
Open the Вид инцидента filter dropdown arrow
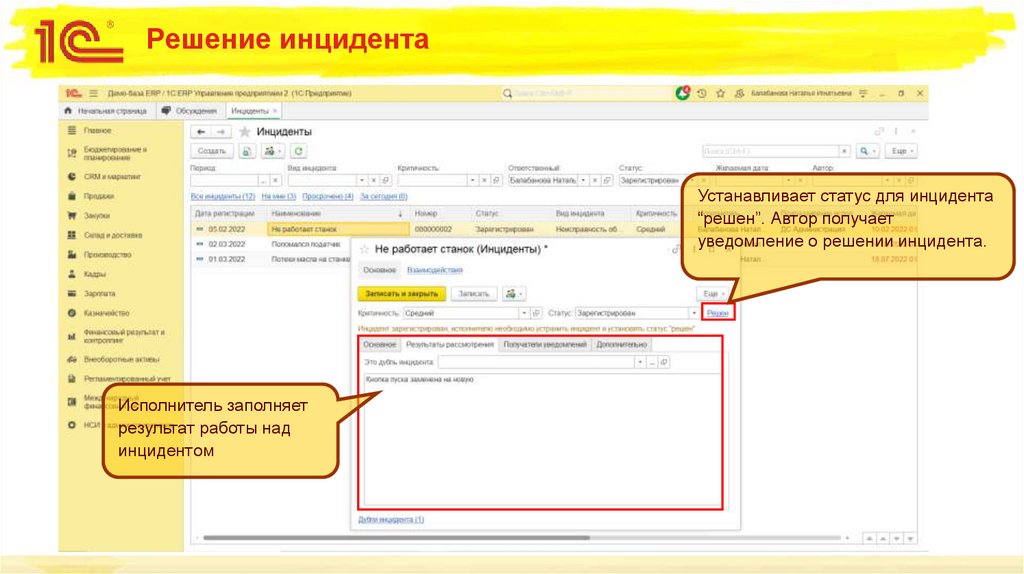tap(361, 180)
